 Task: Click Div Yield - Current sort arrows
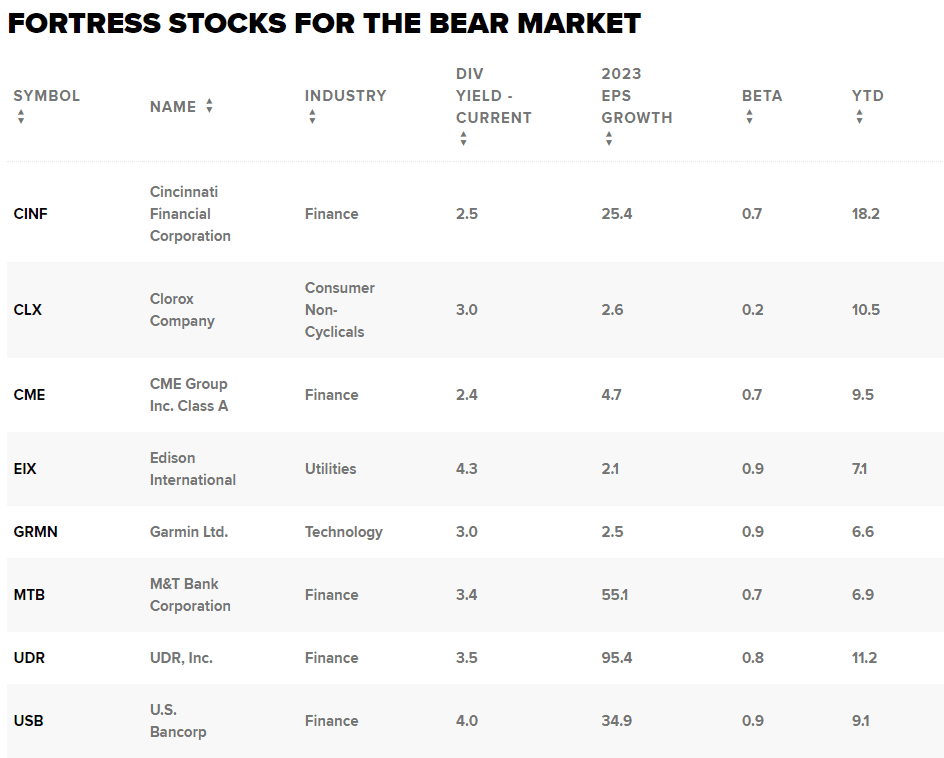463,139
